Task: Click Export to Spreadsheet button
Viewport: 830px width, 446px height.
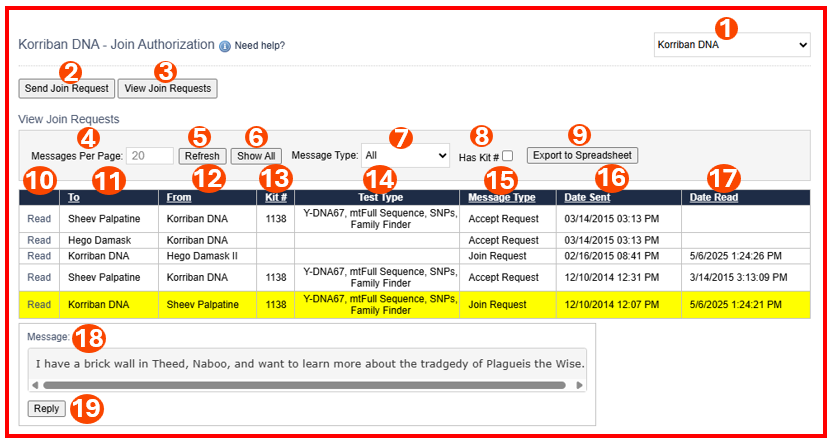Action: click(x=582, y=155)
